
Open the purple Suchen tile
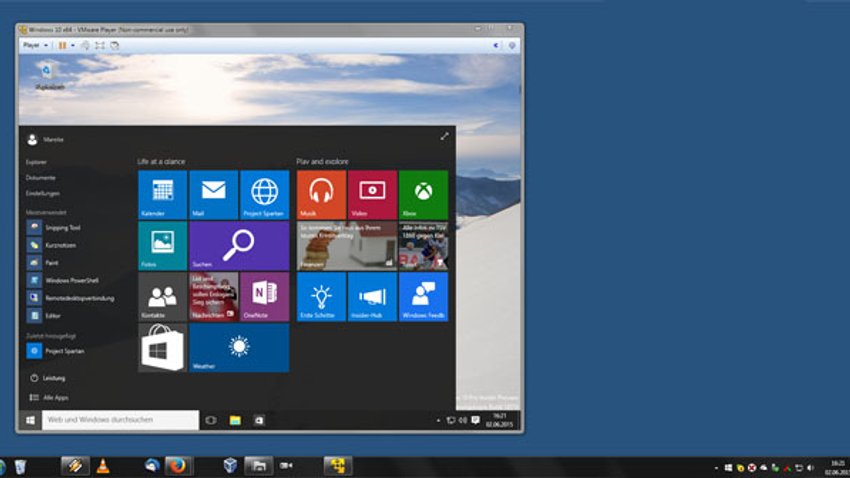239,246
